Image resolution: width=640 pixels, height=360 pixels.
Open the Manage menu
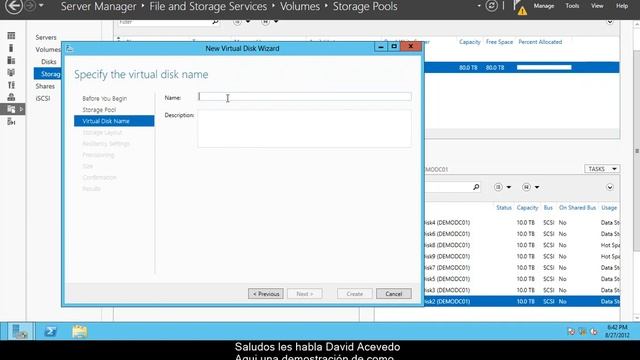544,6
